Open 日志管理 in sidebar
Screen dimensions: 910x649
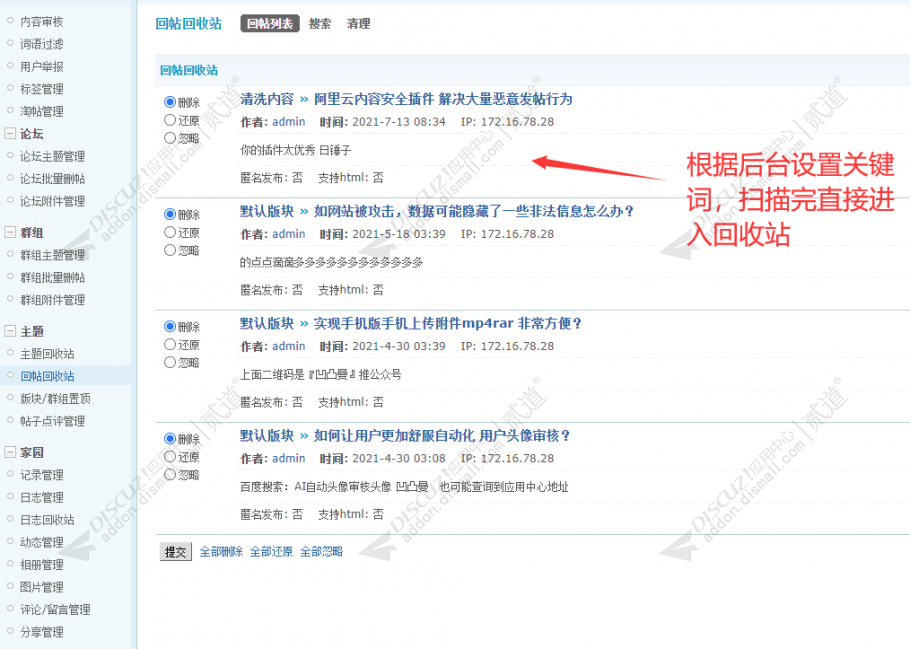42,497
